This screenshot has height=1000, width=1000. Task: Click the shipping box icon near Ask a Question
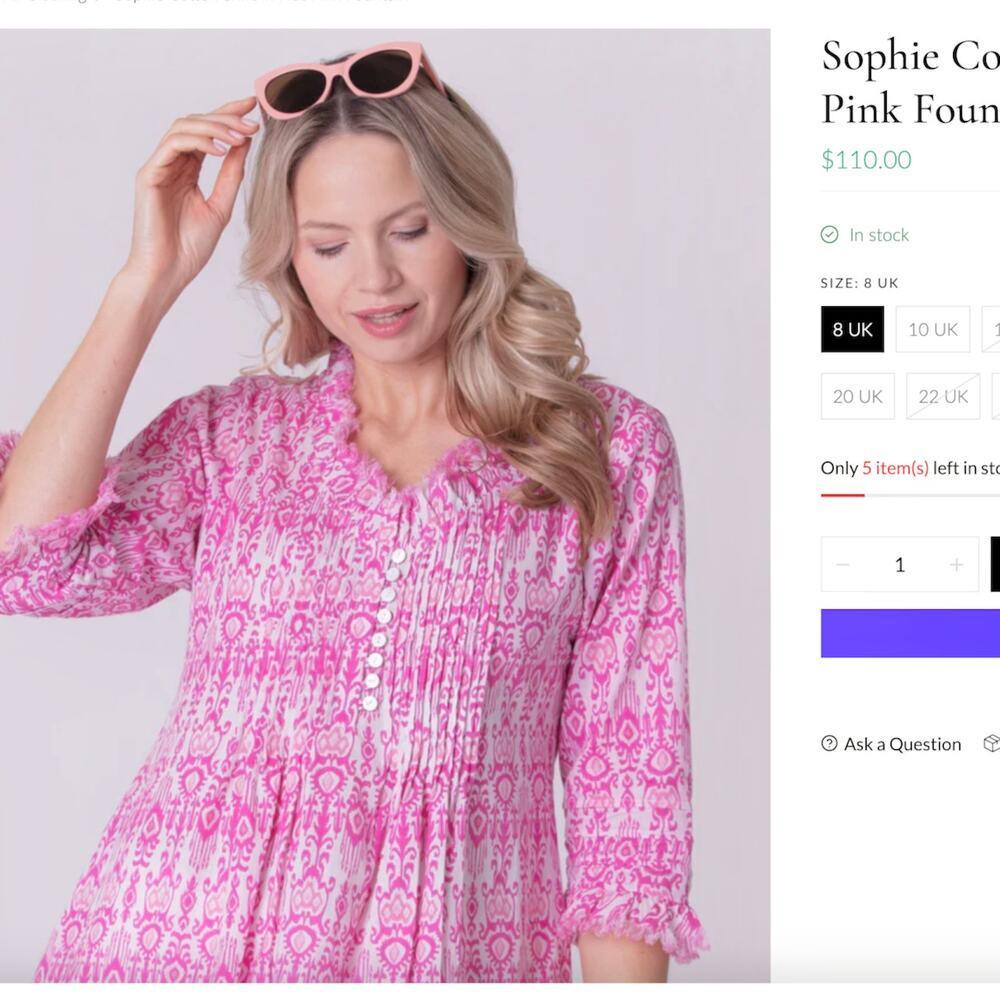pyautogui.click(x=993, y=744)
